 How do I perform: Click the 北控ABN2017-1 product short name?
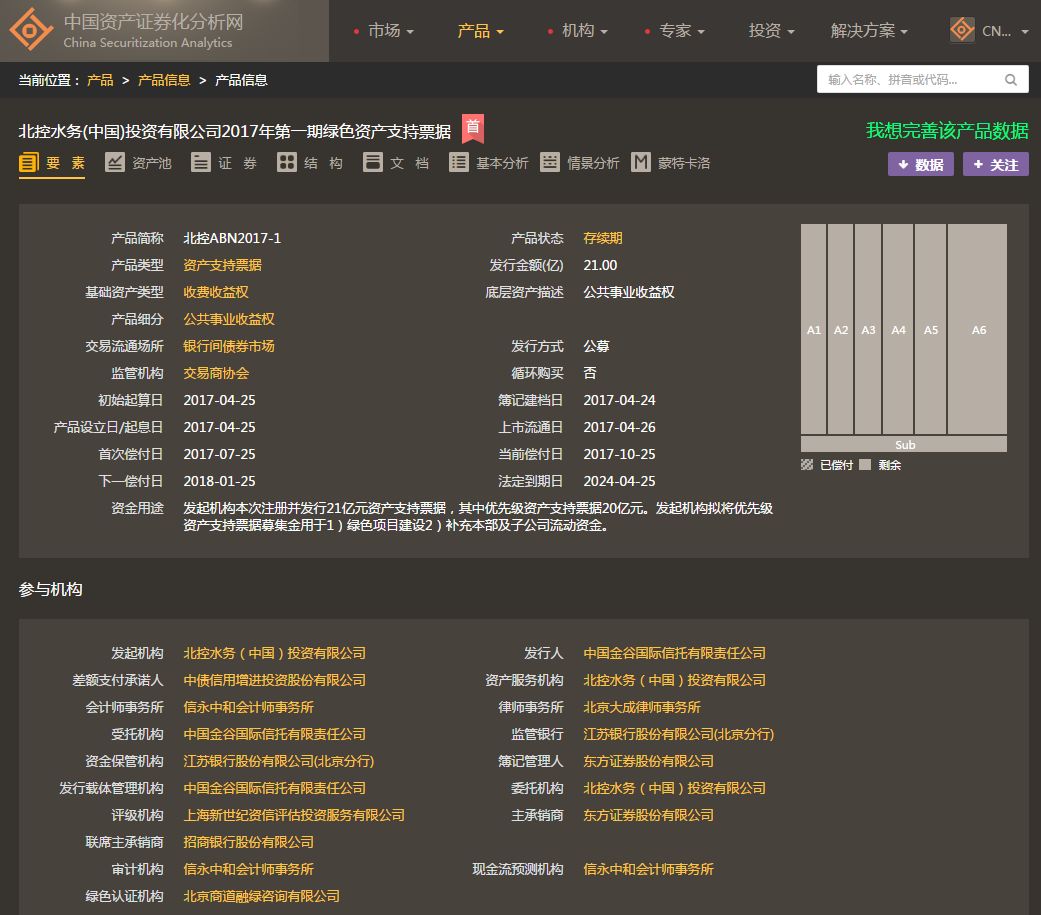pyautogui.click(x=232, y=238)
